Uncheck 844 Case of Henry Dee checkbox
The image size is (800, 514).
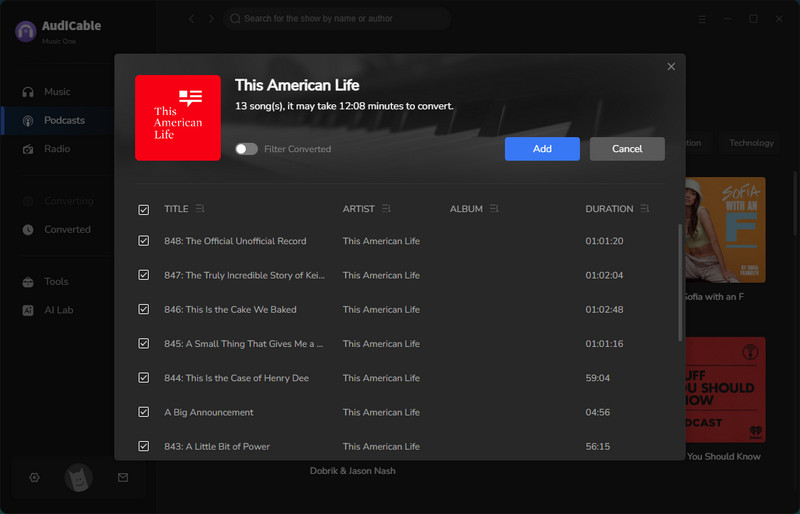pos(144,378)
